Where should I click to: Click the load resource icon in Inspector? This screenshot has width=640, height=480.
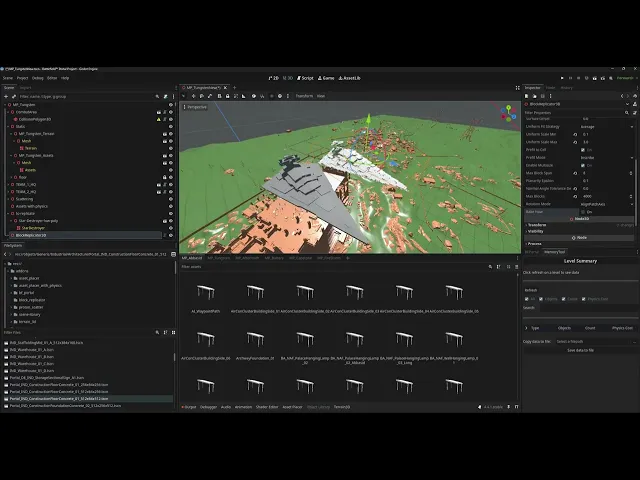point(534,96)
